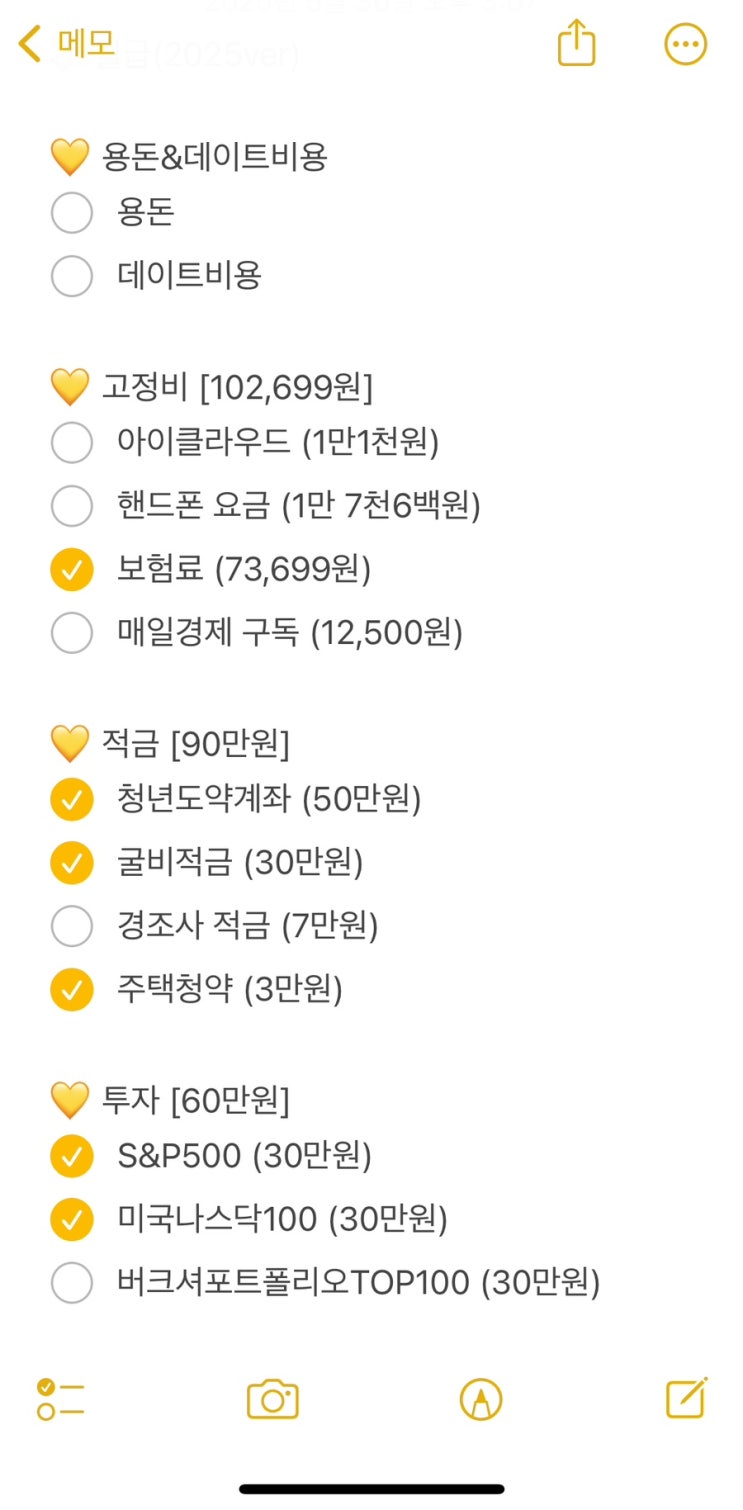Mark 아이클라우드 (1만1천원) as done
This screenshot has height=1510, width=743.
72,443
